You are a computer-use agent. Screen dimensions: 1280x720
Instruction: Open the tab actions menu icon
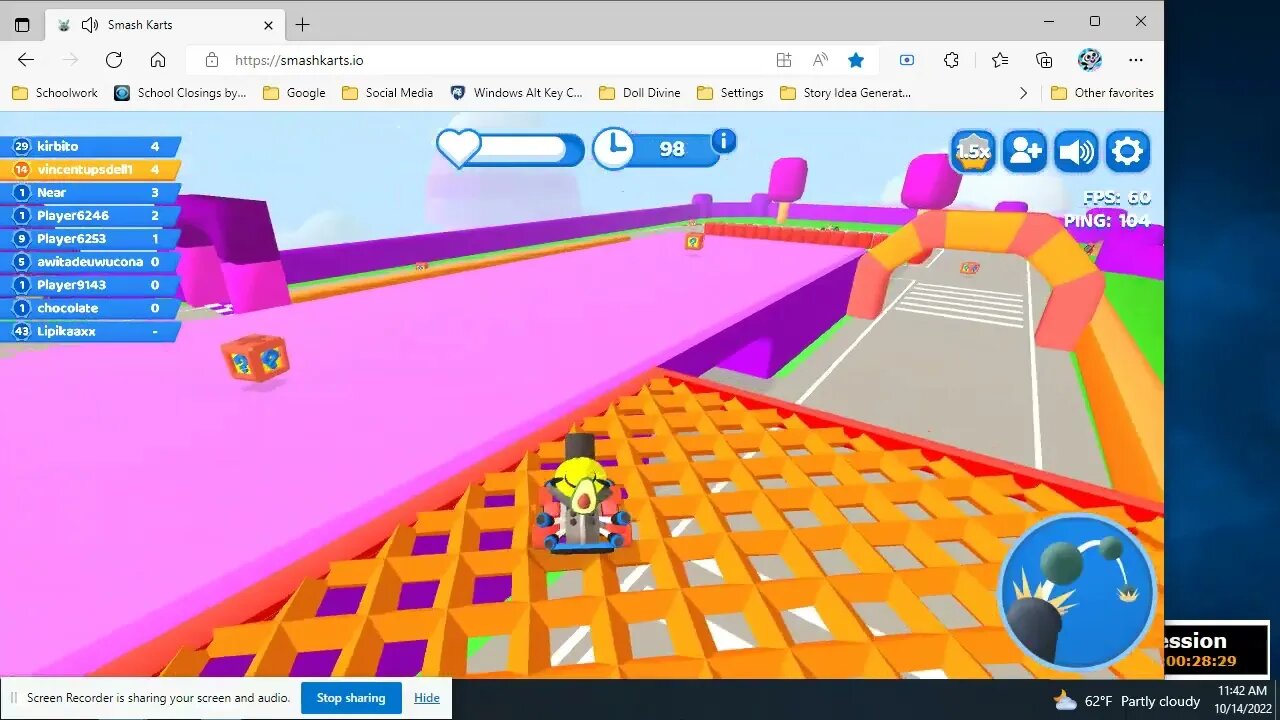pos(22,24)
